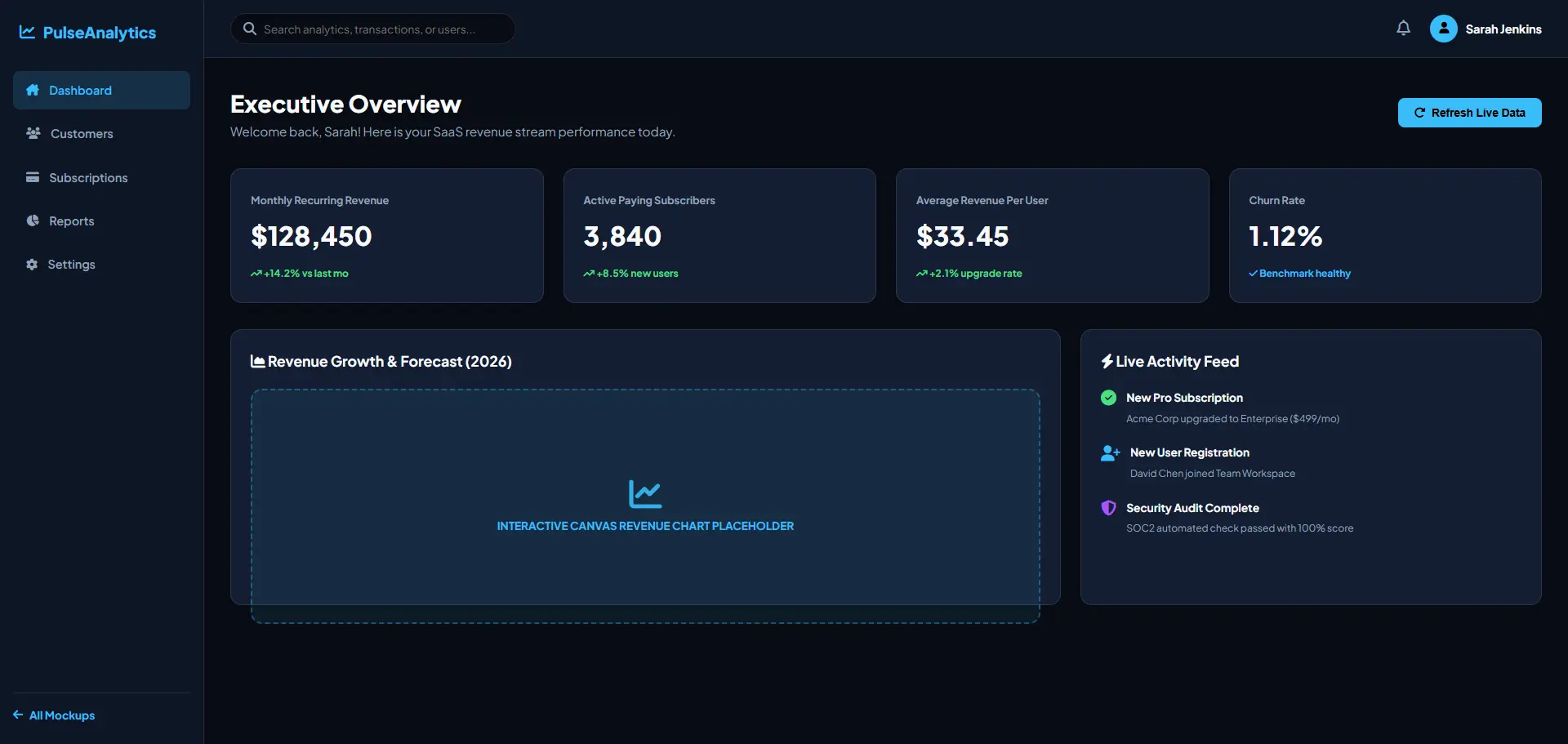Screen dimensions: 1568x744
Task: Open Sarah Jenkins profile name
Action: click(1503, 29)
